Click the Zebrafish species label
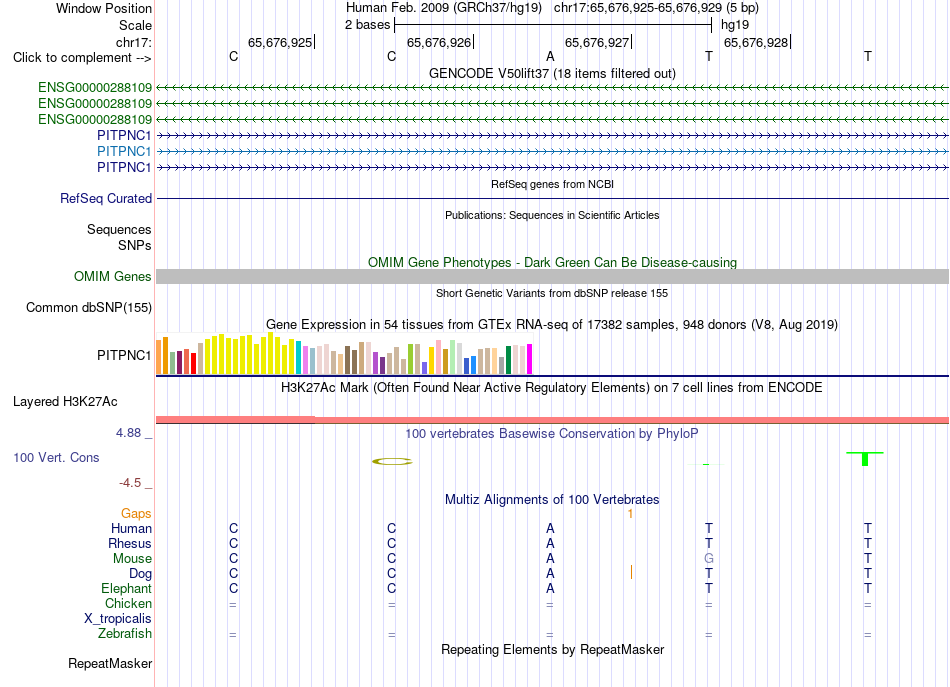Viewport: 950px width, 687px height. [x=125, y=633]
